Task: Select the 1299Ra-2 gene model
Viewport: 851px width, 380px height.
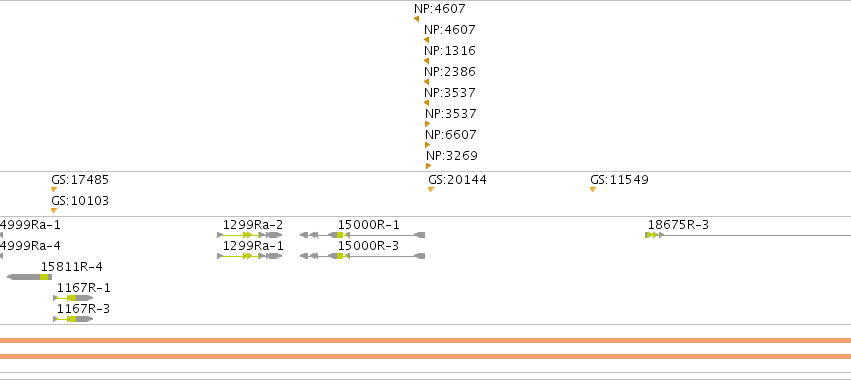Action: tap(250, 235)
